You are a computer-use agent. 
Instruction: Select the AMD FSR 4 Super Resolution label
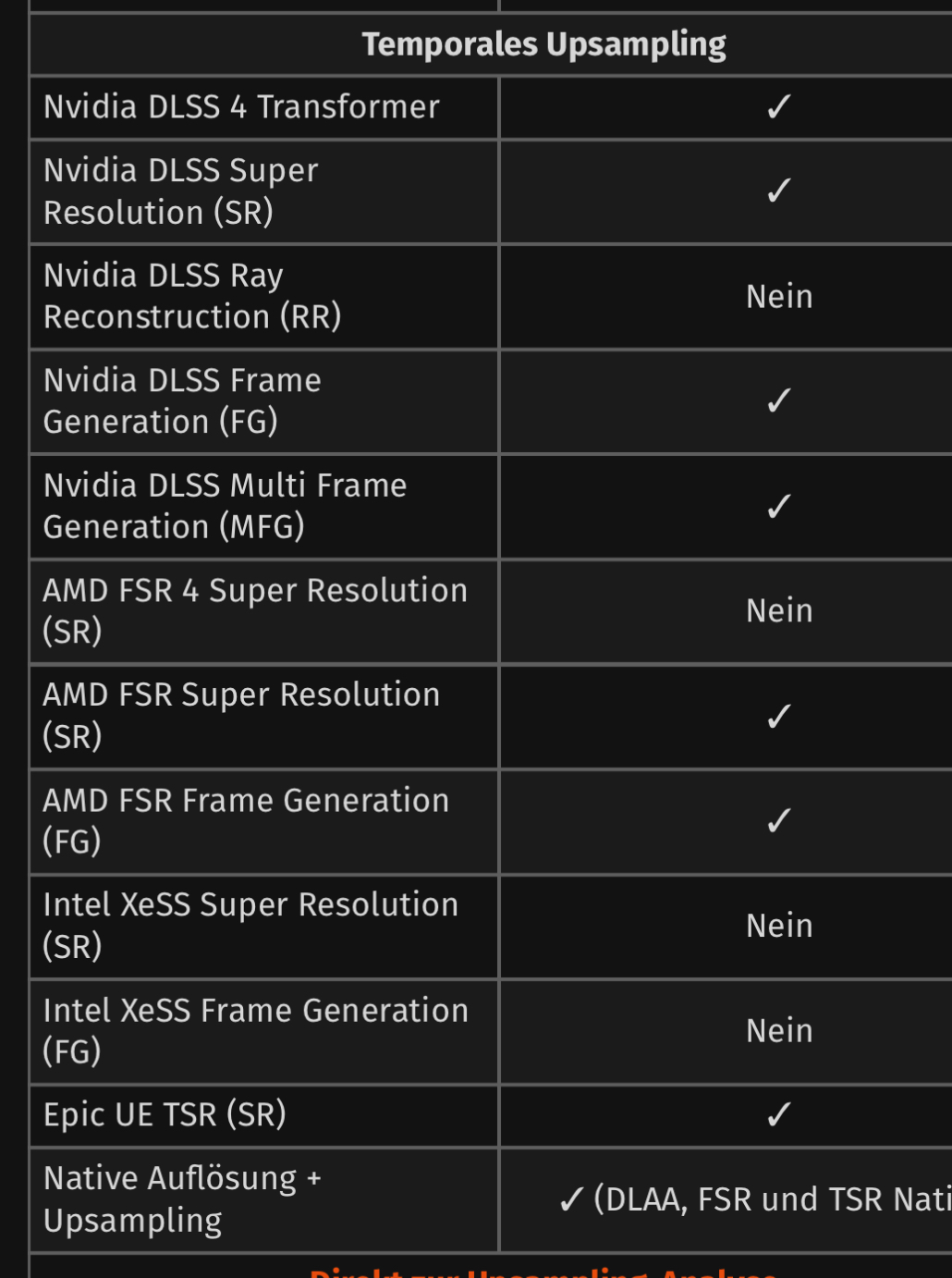coord(255,610)
